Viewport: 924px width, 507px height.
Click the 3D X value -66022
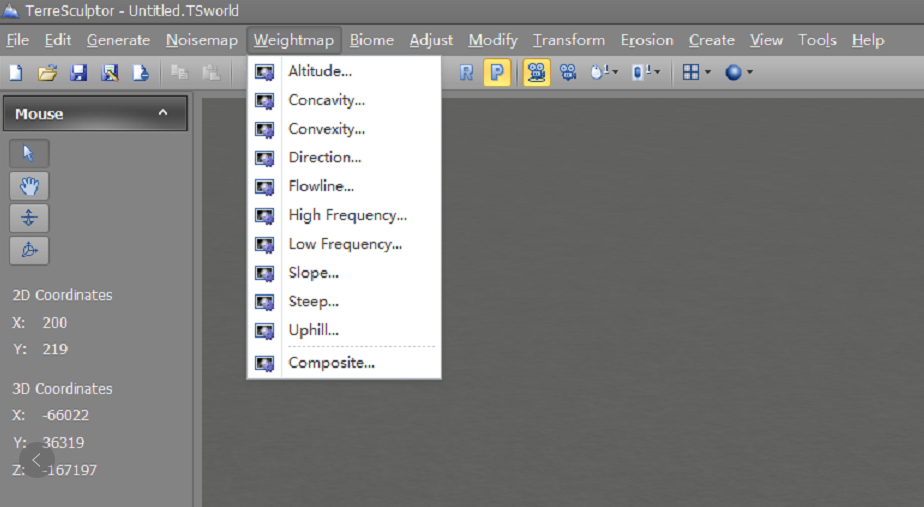(65, 416)
